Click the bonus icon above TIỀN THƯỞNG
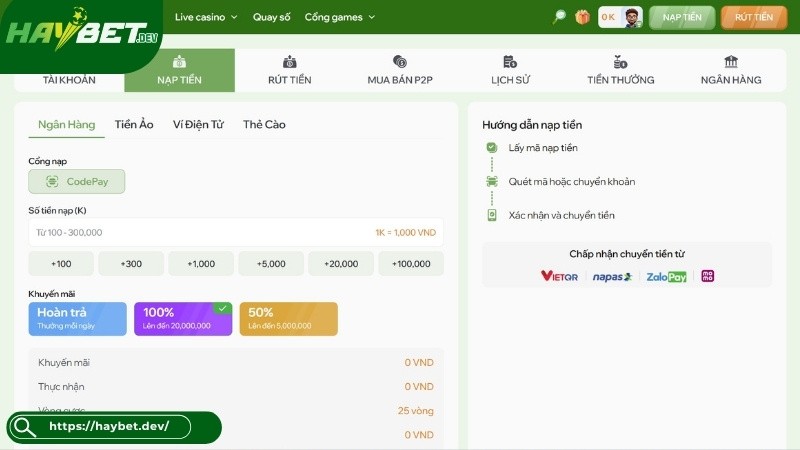Image resolution: width=800 pixels, height=450 pixels. tap(620, 62)
